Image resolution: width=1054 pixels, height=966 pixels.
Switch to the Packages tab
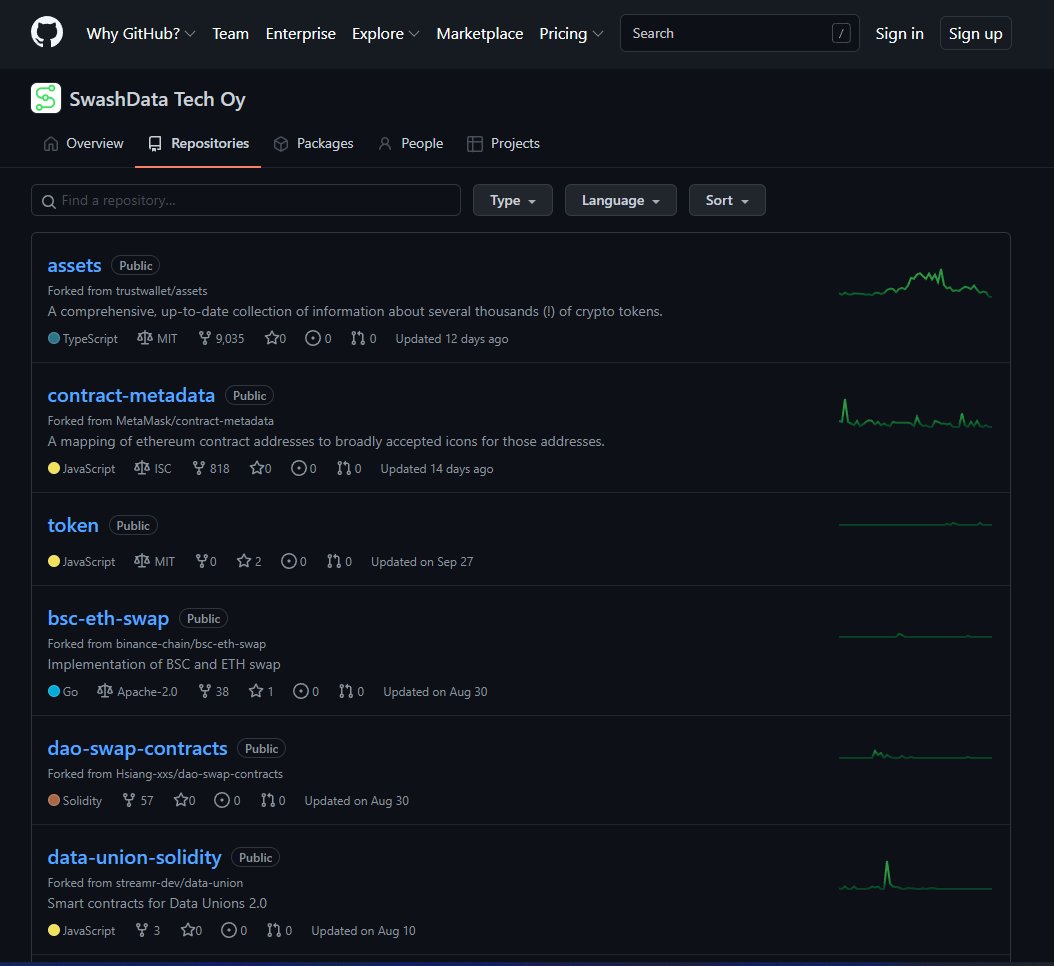pos(313,143)
